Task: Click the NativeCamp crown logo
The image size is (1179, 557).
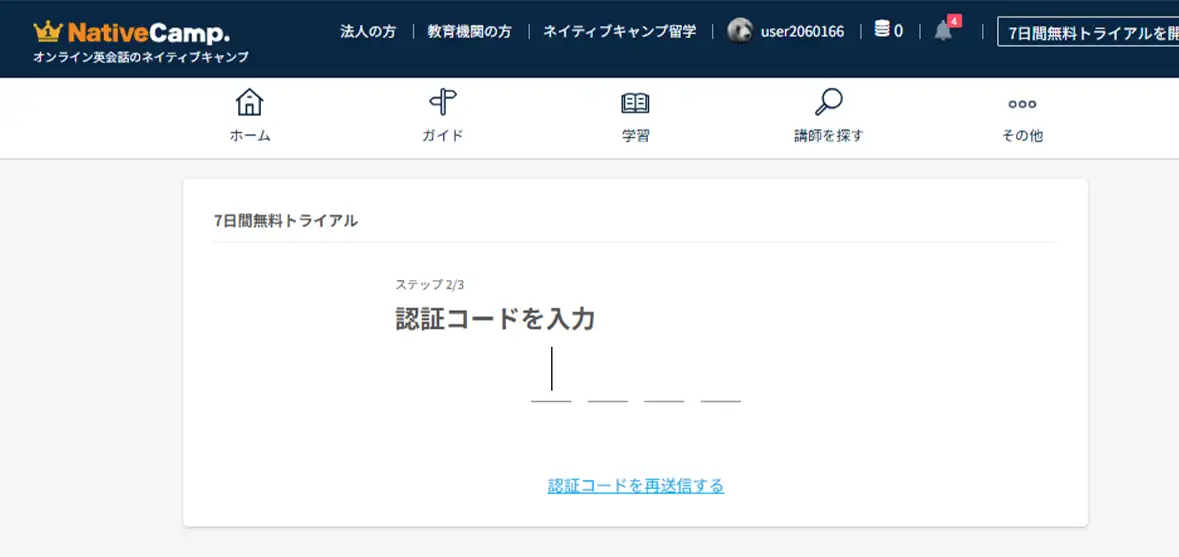Action: (48, 31)
